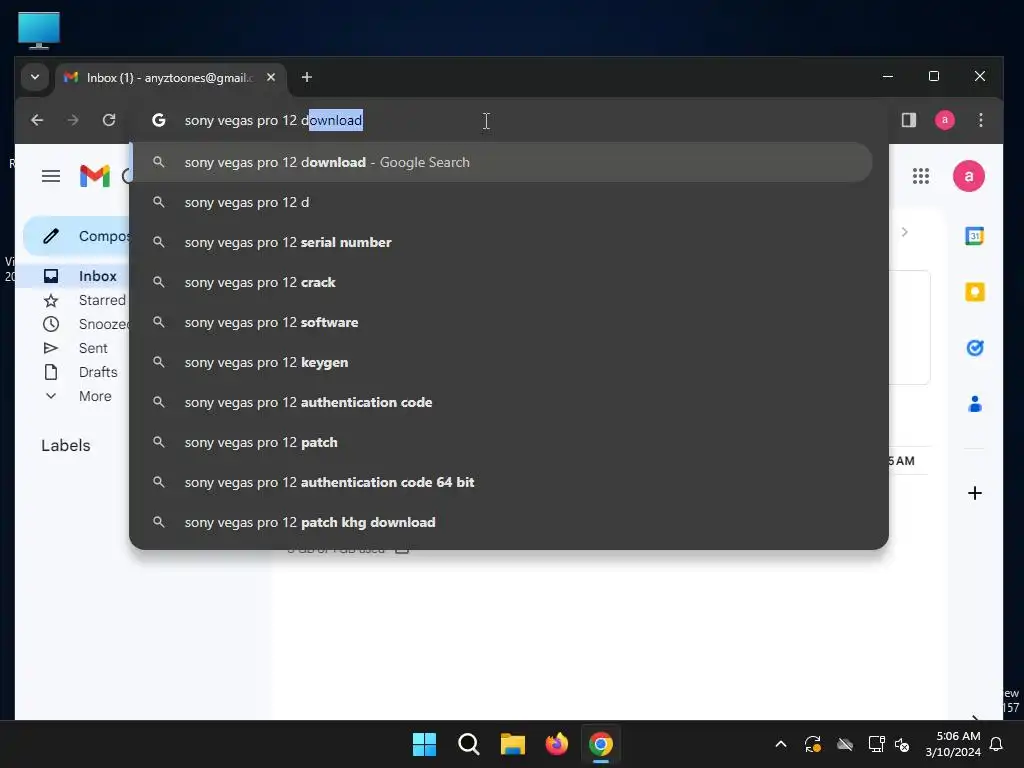This screenshot has height=768, width=1024.
Task: Toggle the Chrome side panel
Action: [909, 120]
